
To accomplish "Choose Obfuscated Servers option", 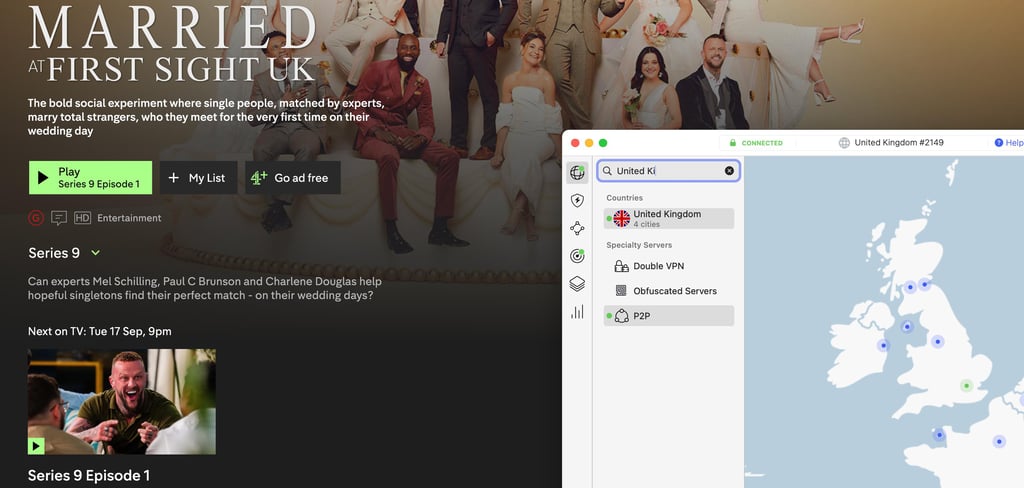I will click(669, 291).
